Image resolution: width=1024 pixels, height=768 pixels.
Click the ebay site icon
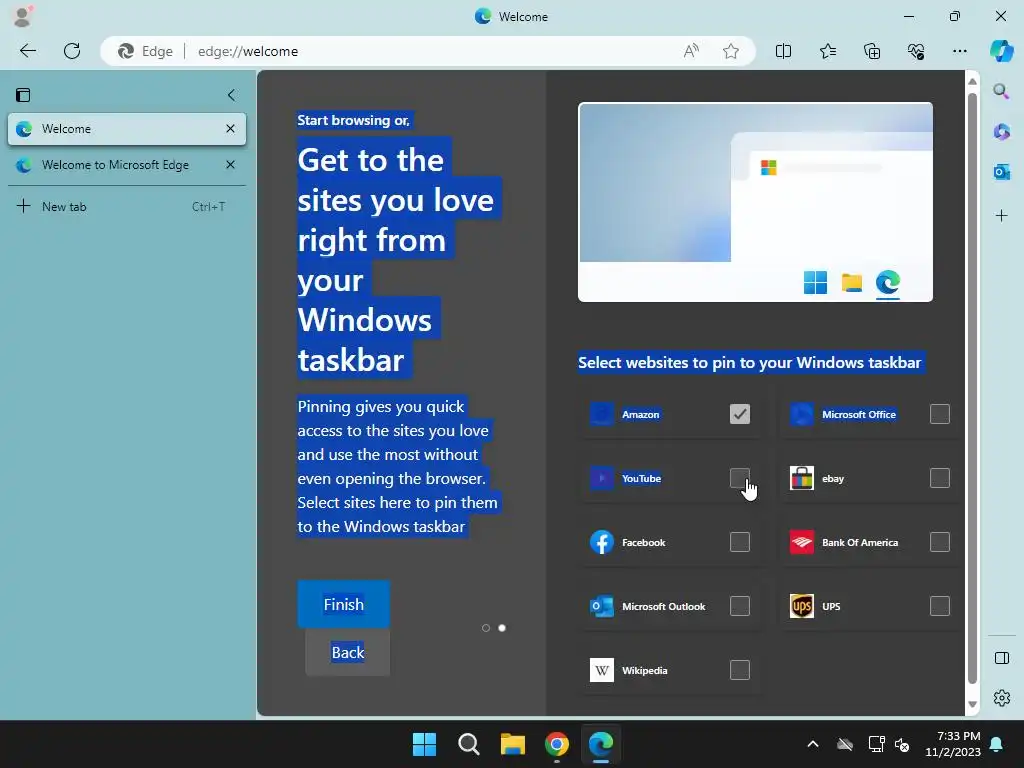click(x=801, y=478)
